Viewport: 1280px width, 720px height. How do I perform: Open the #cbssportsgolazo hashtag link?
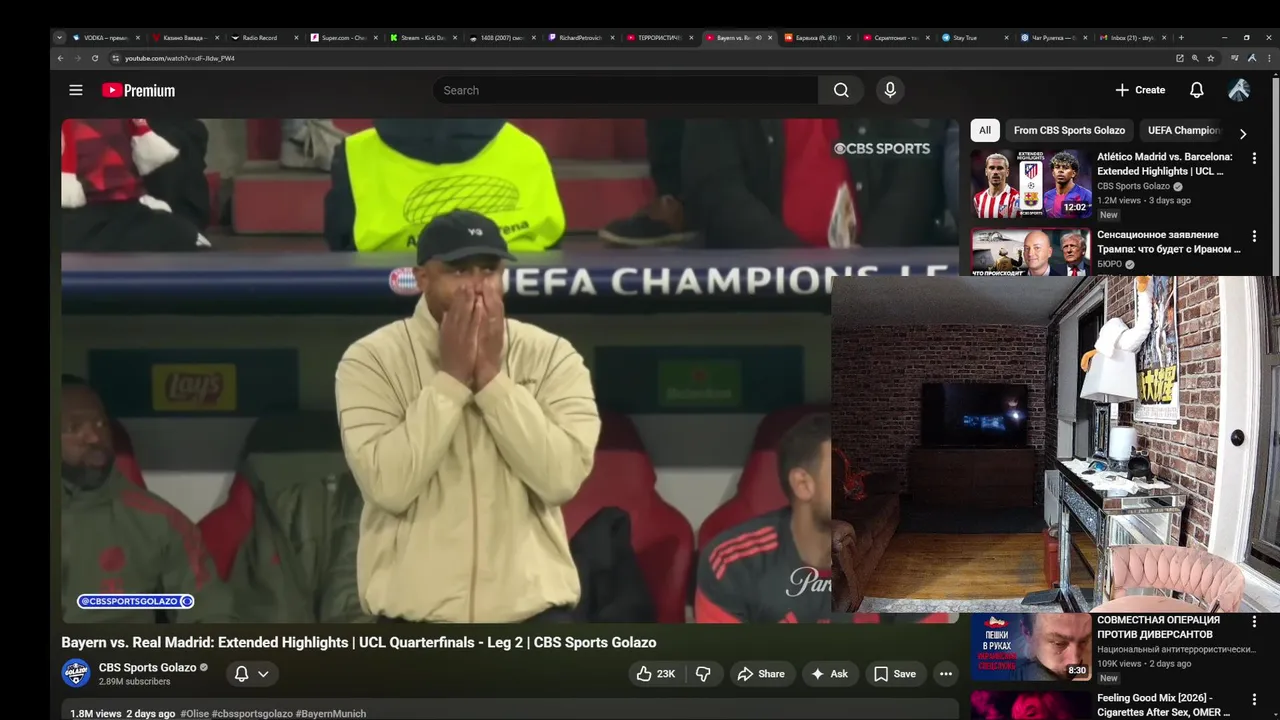(252, 714)
